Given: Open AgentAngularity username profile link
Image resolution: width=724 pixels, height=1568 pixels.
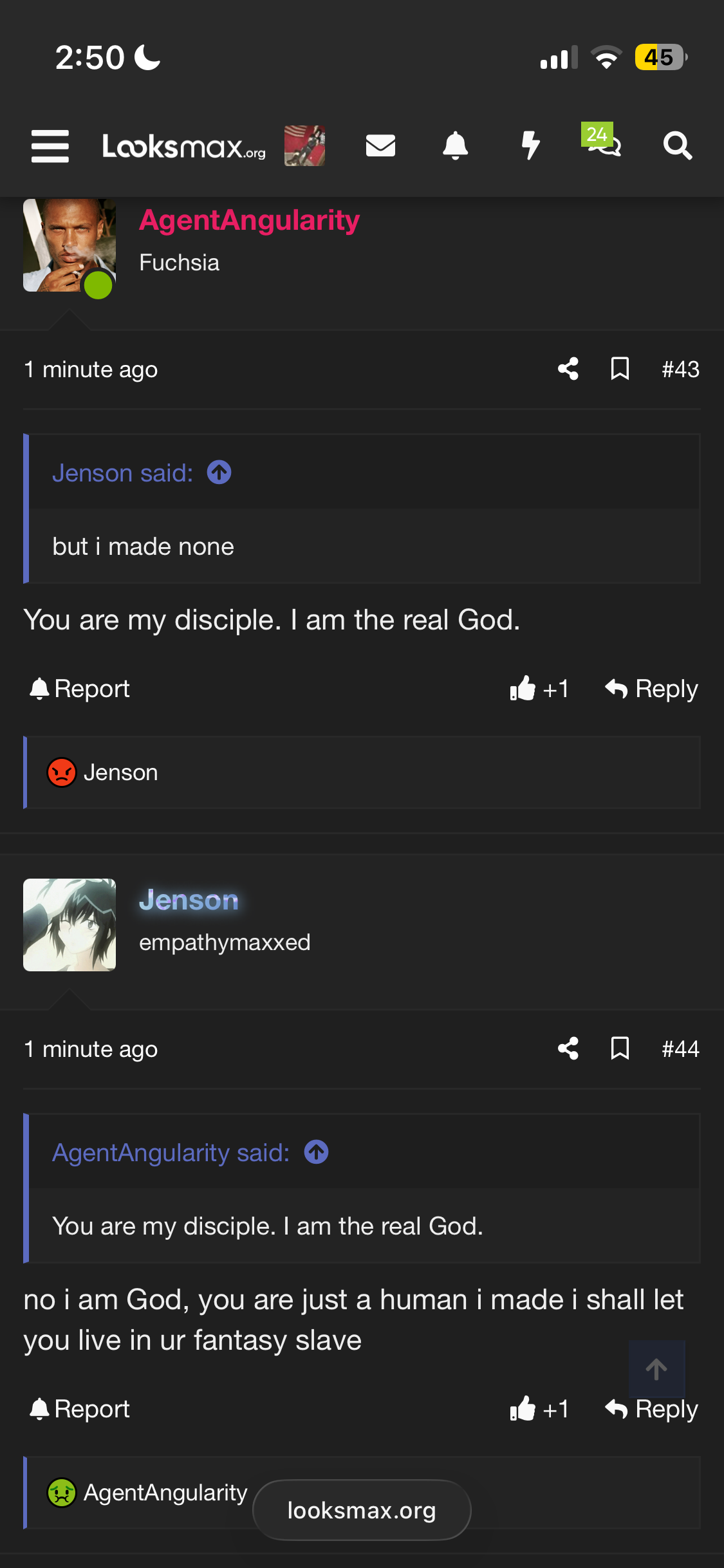Looking at the screenshot, I should click(250, 220).
